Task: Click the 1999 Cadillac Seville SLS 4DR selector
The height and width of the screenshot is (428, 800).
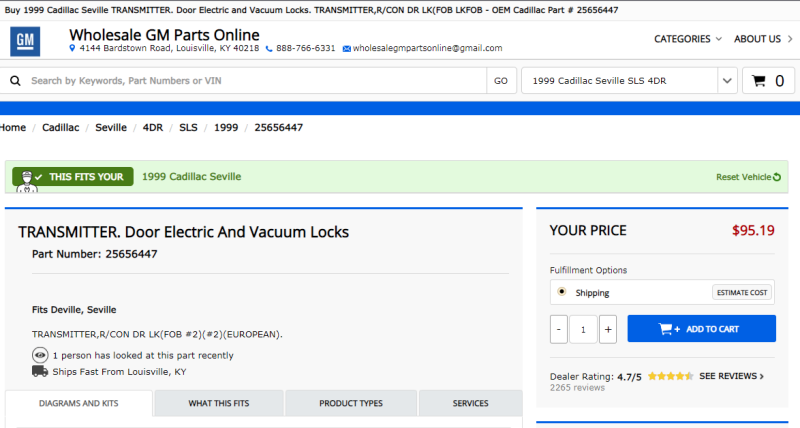Action: pyautogui.click(x=619, y=81)
